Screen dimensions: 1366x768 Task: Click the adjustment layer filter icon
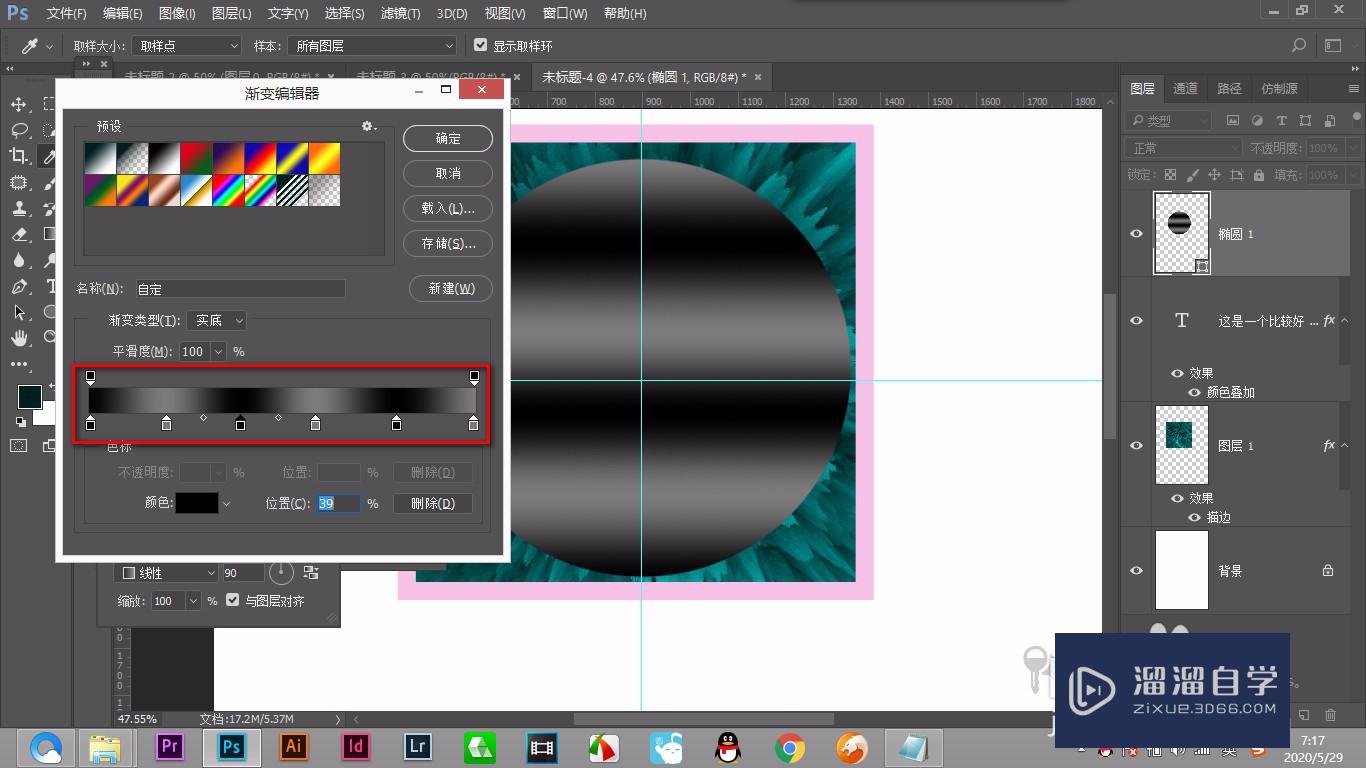point(1257,121)
